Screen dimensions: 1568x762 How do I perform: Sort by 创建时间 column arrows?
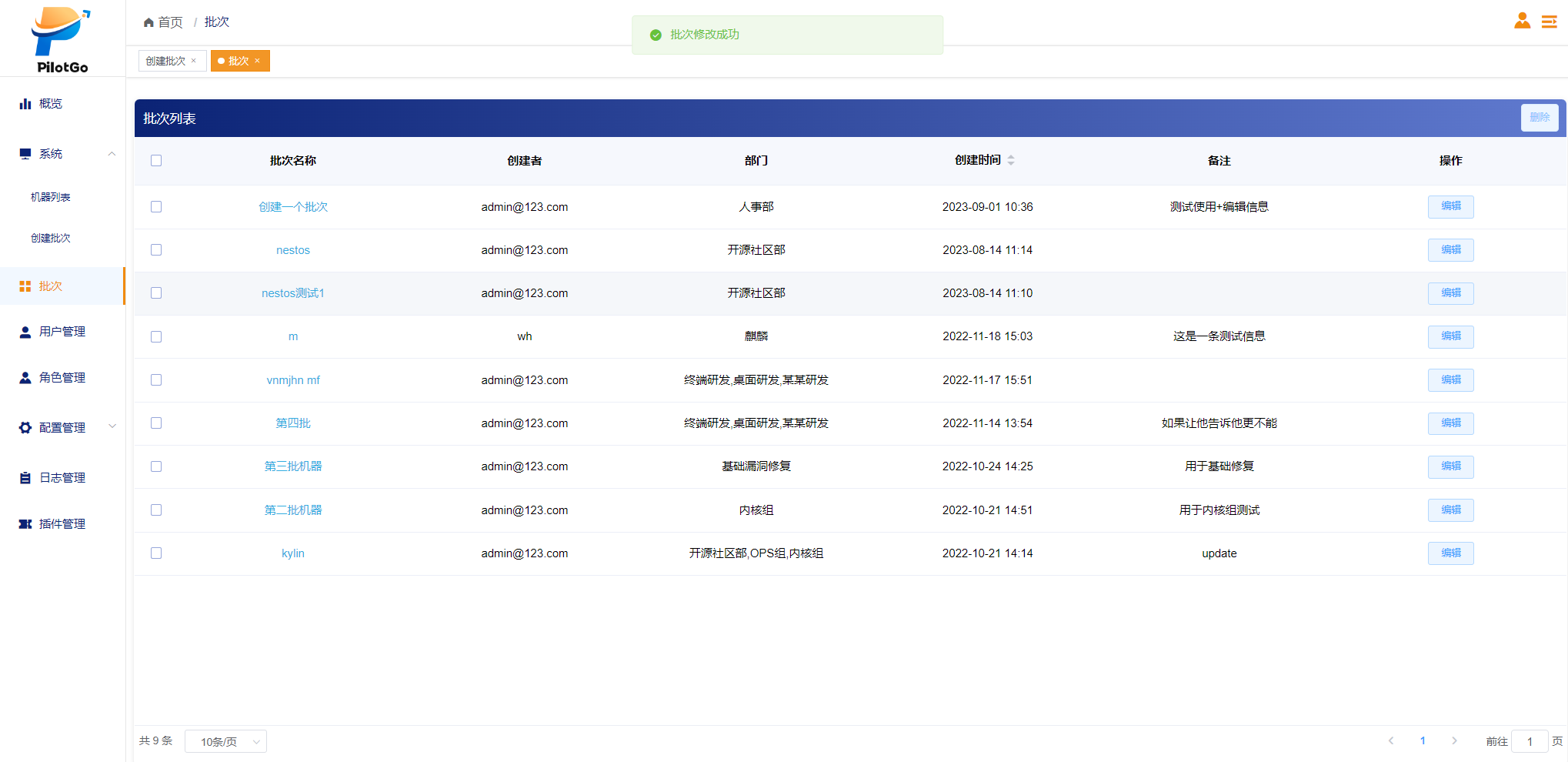[x=1011, y=160]
